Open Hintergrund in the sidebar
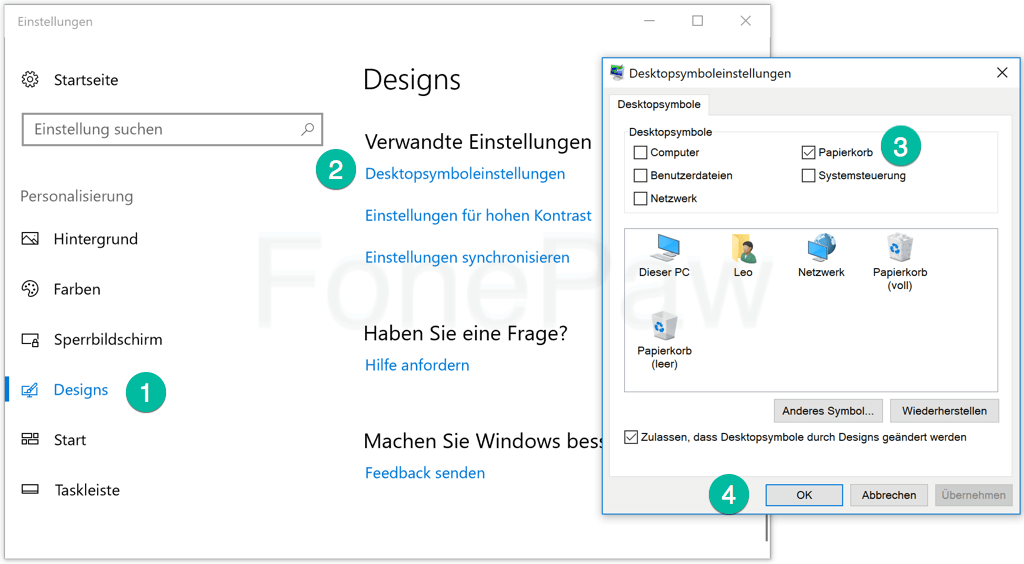Screen dimensions: 1024x564 click(95, 239)
